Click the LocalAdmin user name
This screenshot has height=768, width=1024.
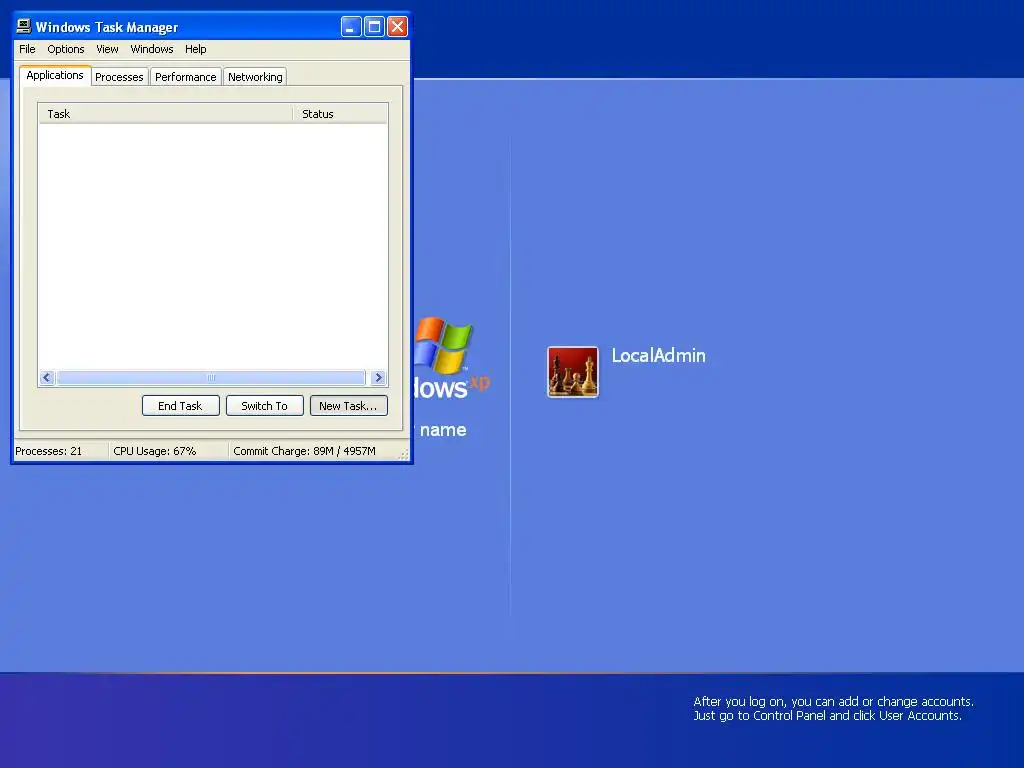[x=658, y=355]
